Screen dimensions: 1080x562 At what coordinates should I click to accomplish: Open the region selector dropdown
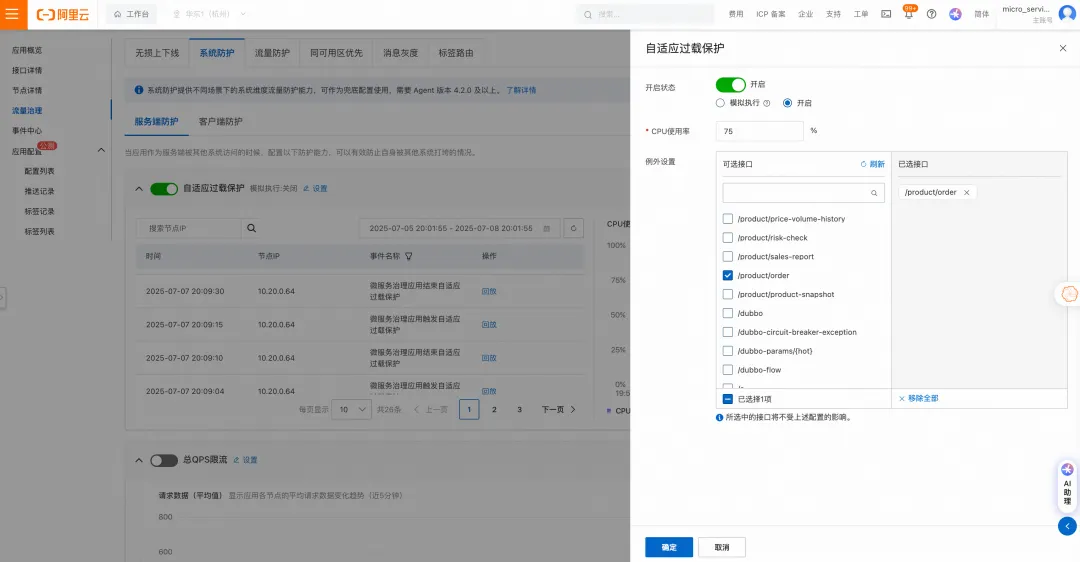pyautogui.click(x=209, y=14)
